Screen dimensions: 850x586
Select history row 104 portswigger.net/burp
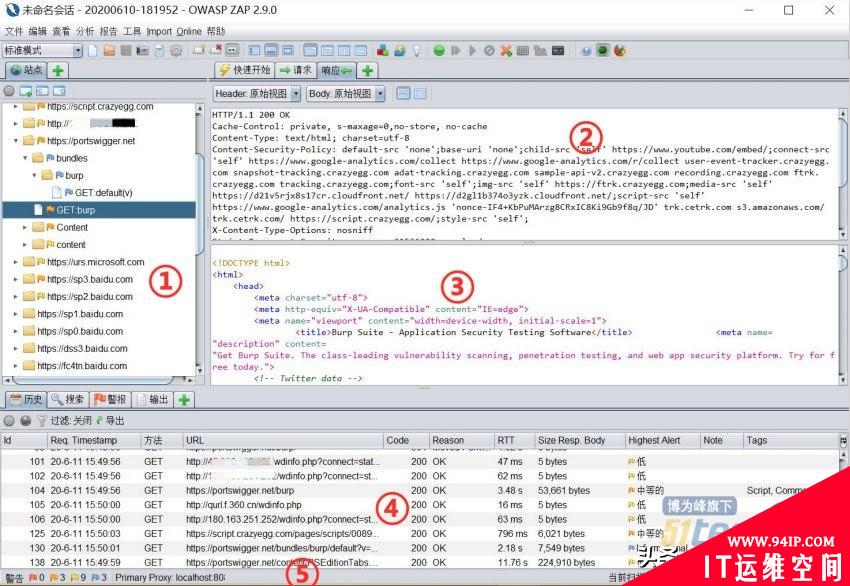(x=420, y=490)
